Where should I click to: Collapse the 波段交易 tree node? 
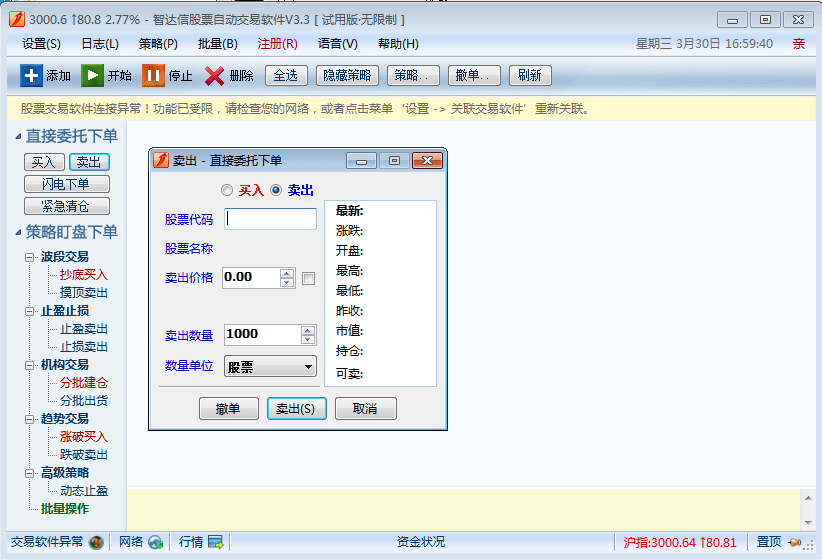(30, 257)
